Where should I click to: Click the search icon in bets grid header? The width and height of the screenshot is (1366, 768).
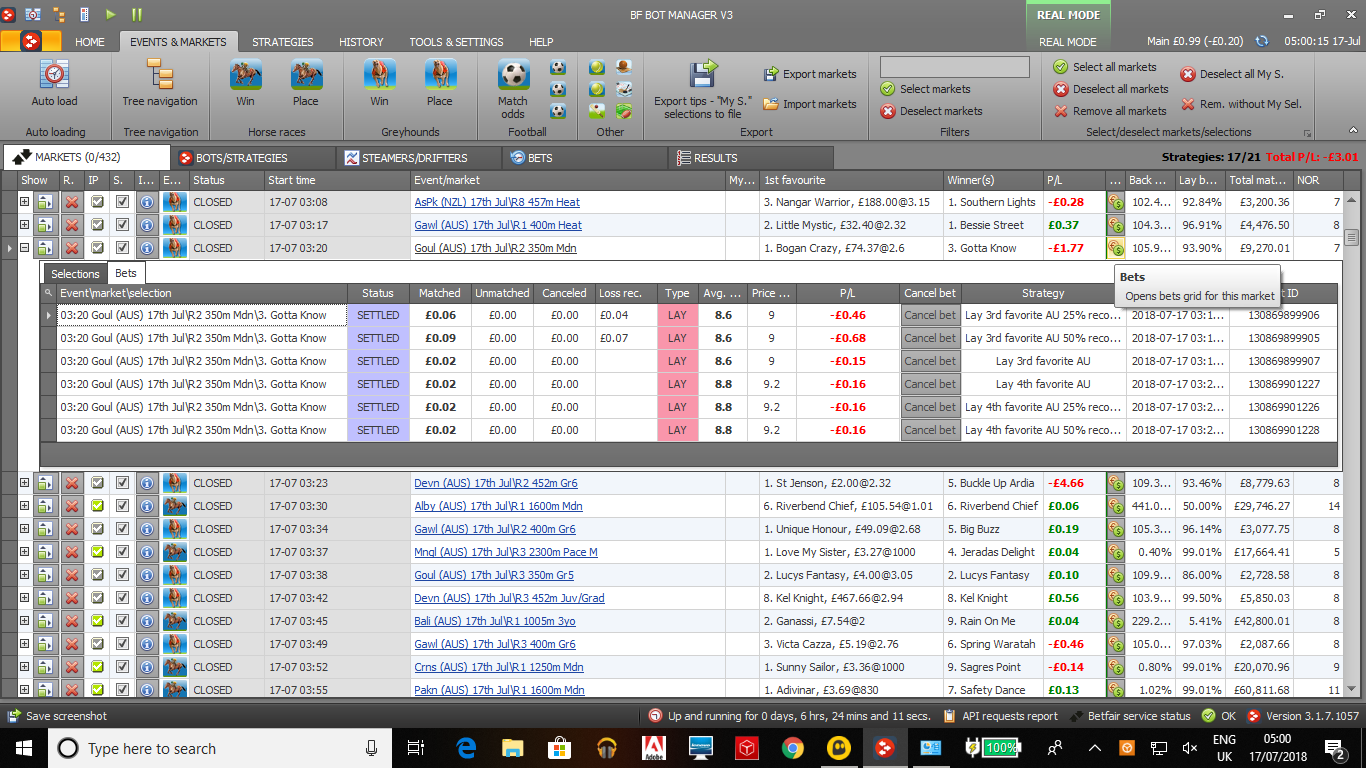click(x=48, y=293)
